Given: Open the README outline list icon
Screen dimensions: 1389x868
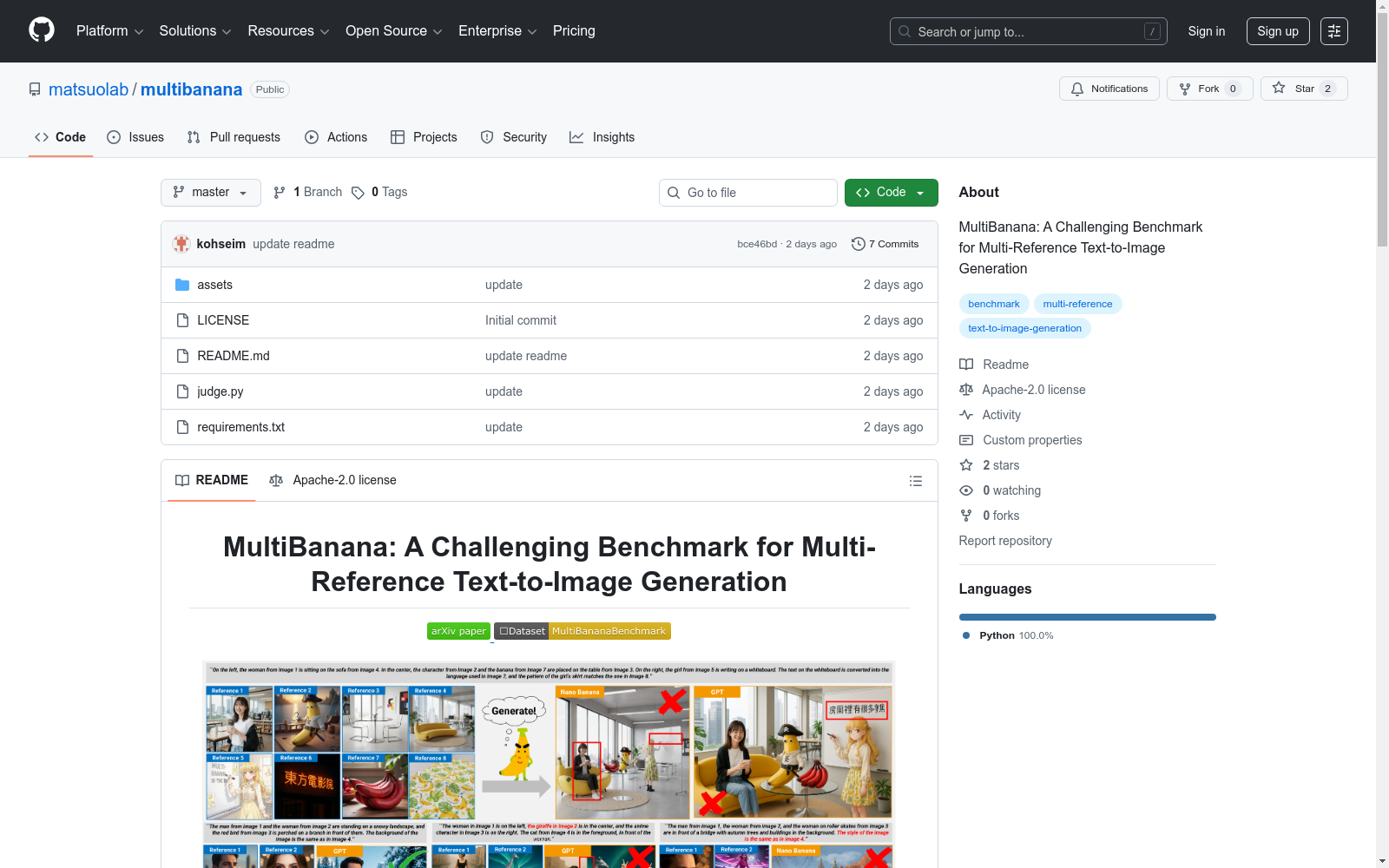Looking at the screenshot, I should click(x=915, y=481).
